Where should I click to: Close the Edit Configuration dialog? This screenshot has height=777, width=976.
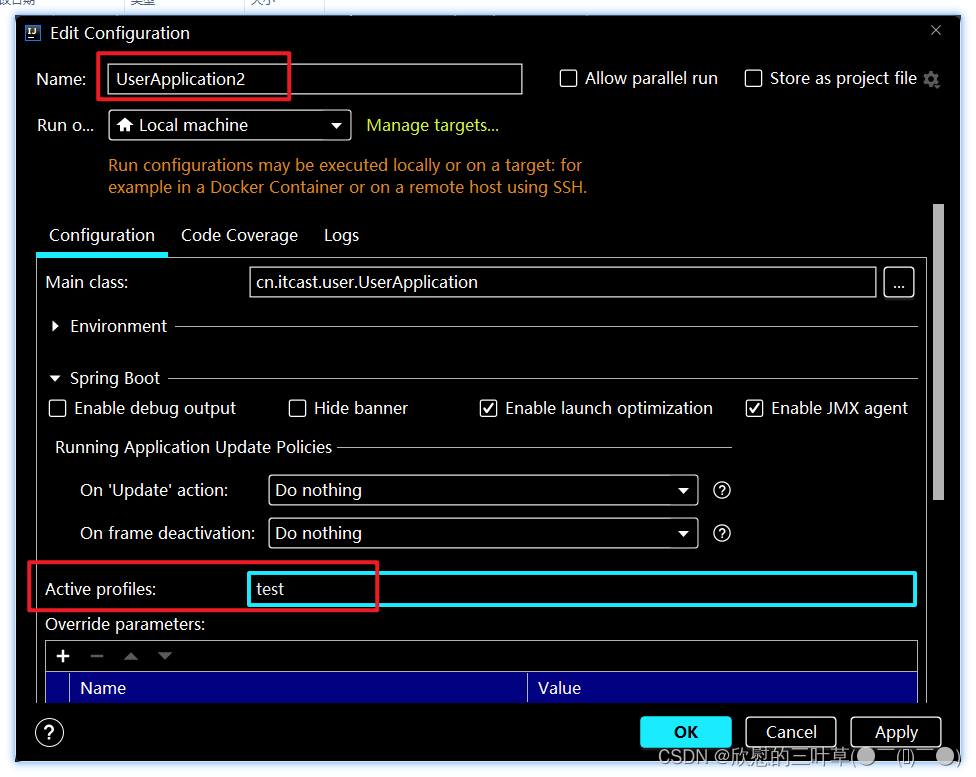pos(936,30)
